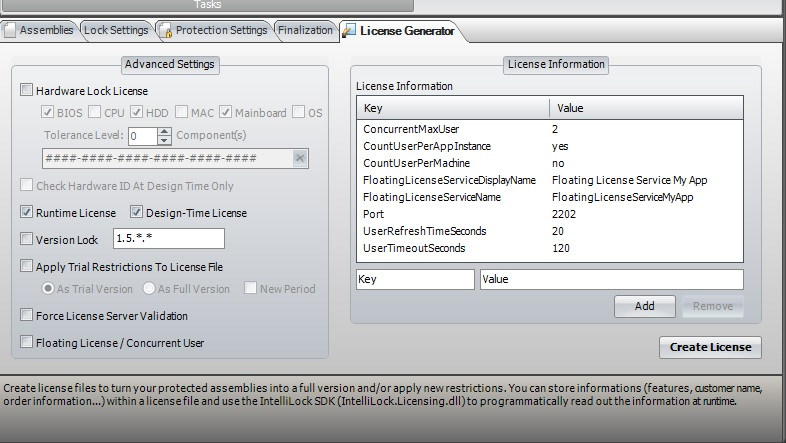
Task: Tick the Version Lock checkbox
Action: [27, 240]
